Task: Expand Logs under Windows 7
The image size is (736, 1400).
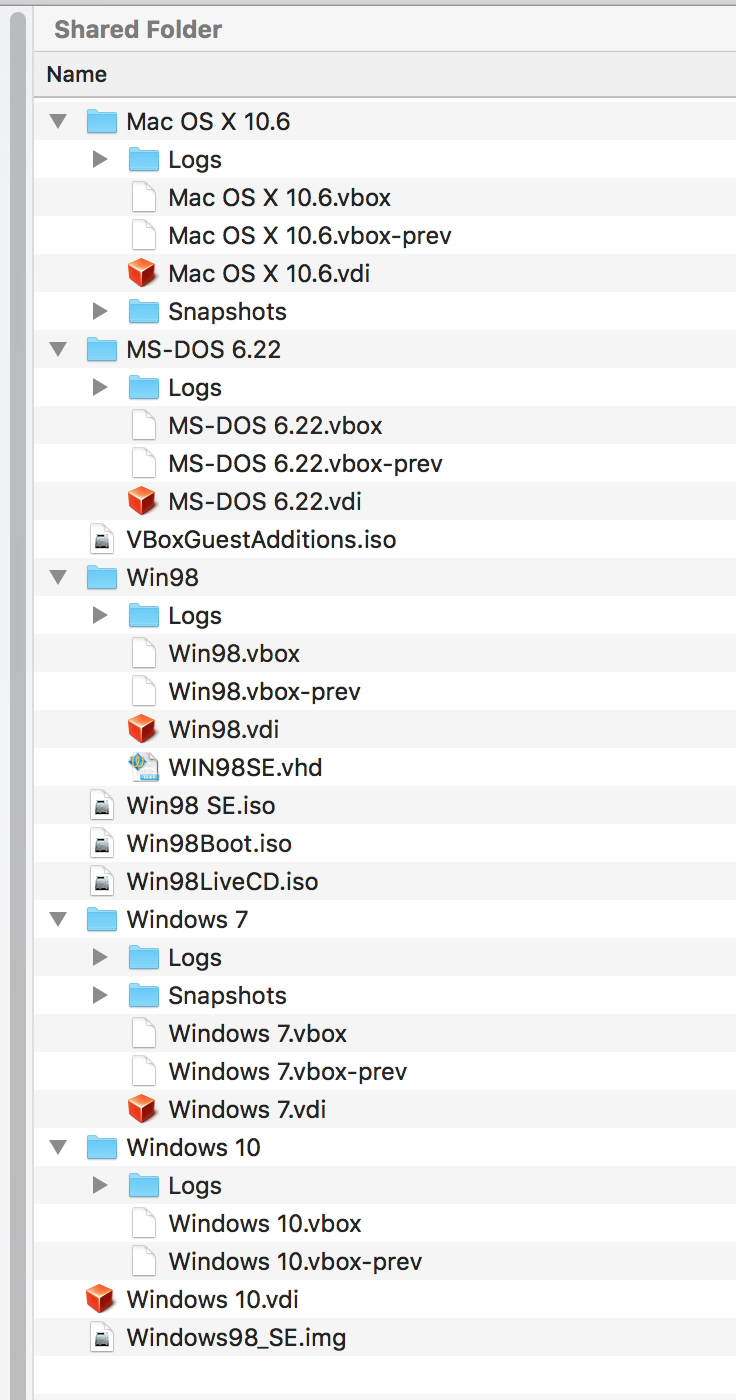Action: (100, 957)
